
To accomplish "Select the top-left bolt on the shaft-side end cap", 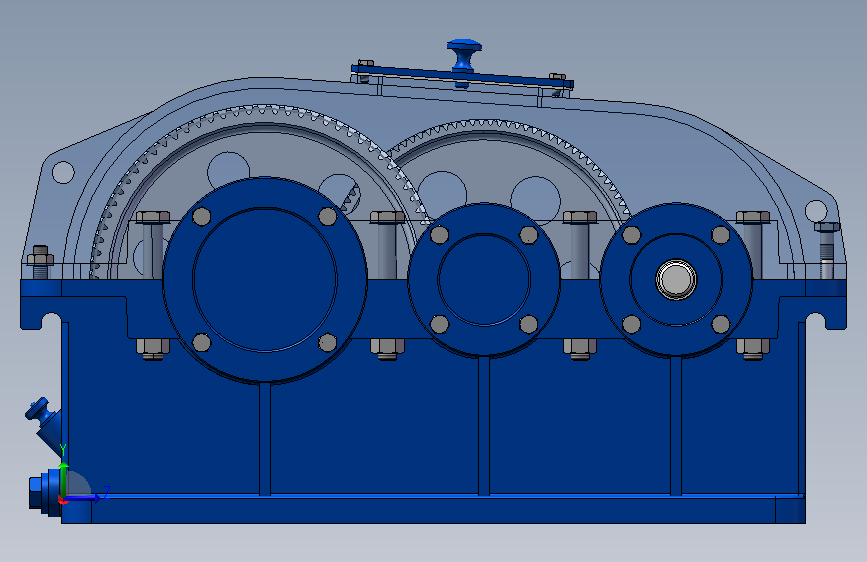I will click(631, 235).
